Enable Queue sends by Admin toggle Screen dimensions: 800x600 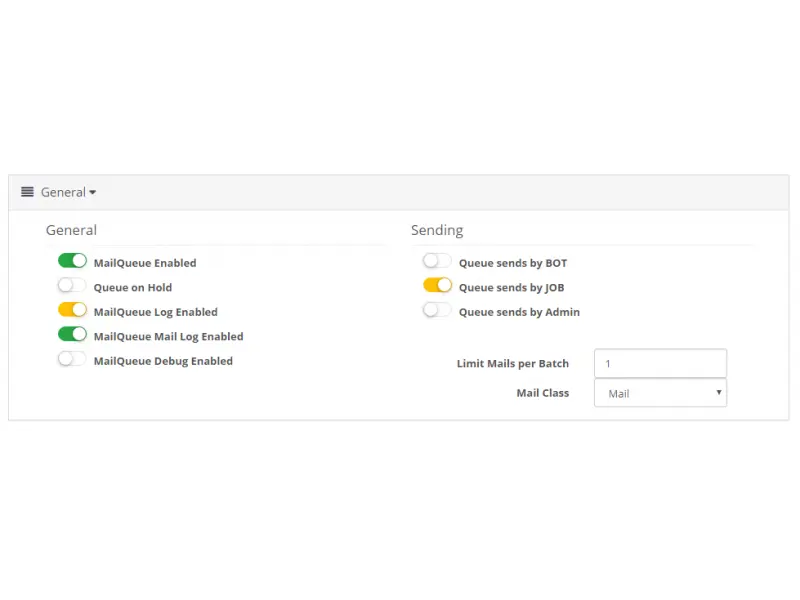(437, 310)
